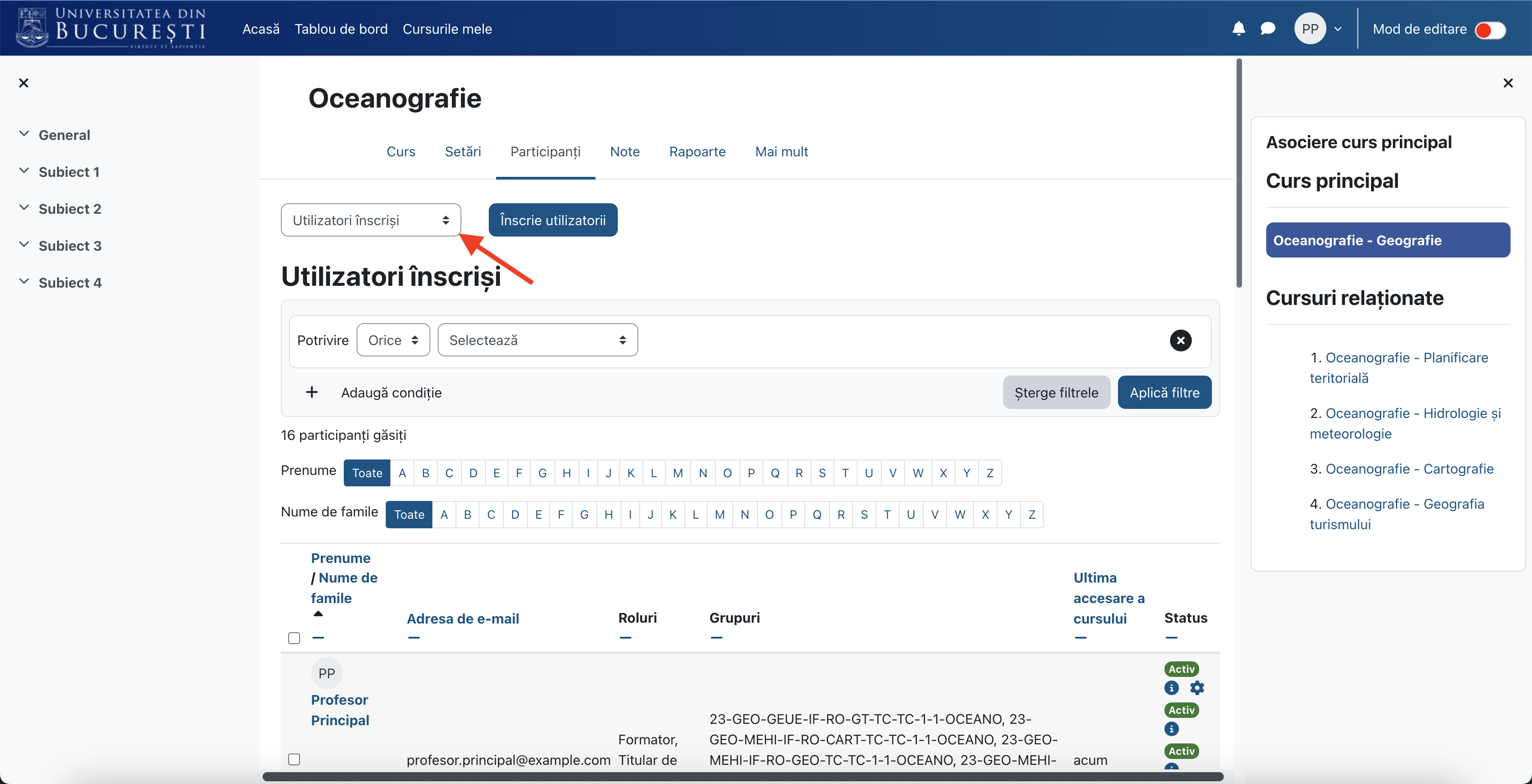The width and height of the screenshot is (1532, 784).
Task: Sort by Prenume header link
Action: click(x=341, y=557)
